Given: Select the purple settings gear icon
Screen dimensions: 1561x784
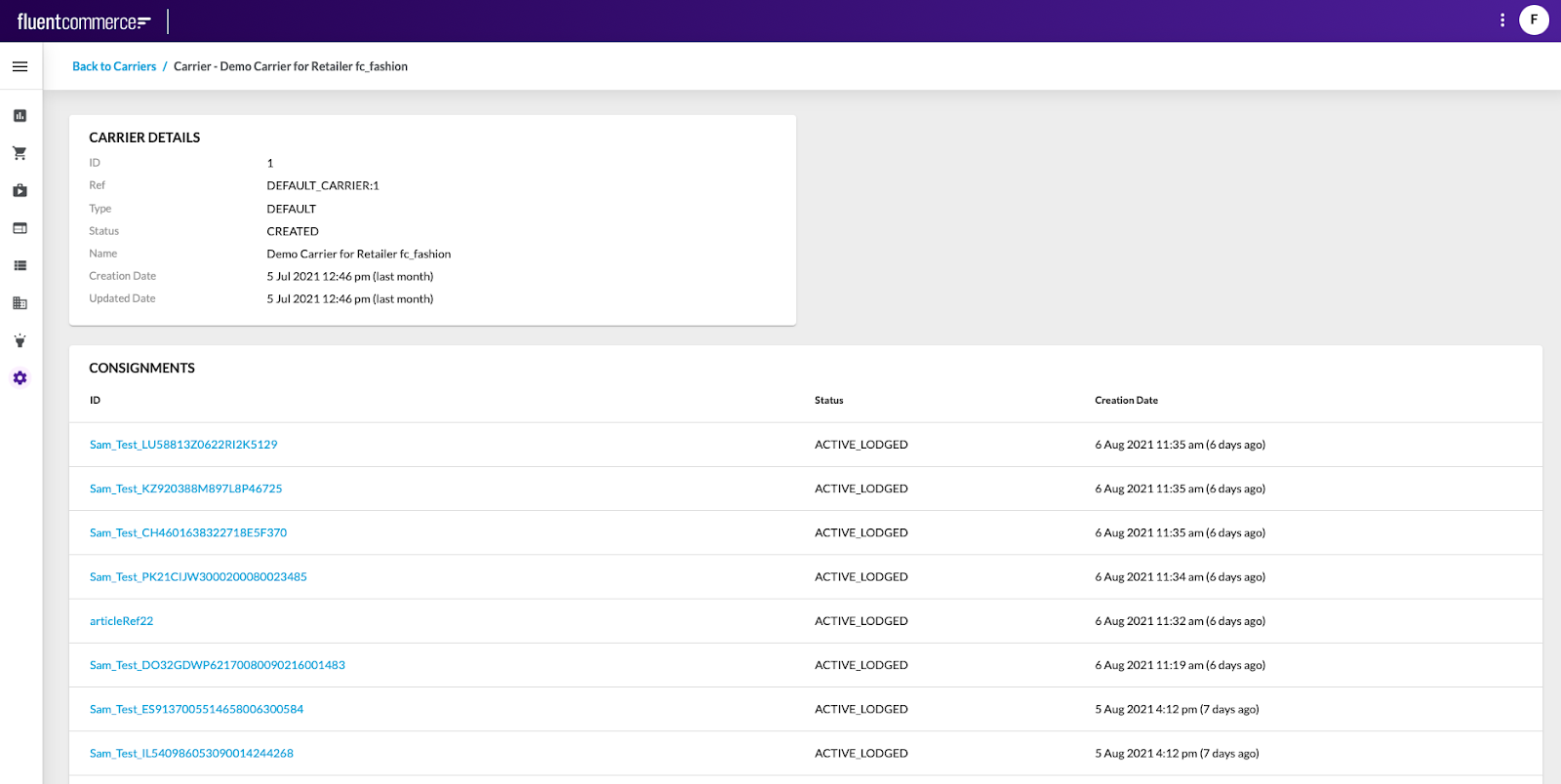Looking at the screenshot, I should click(x=20, y=378).
